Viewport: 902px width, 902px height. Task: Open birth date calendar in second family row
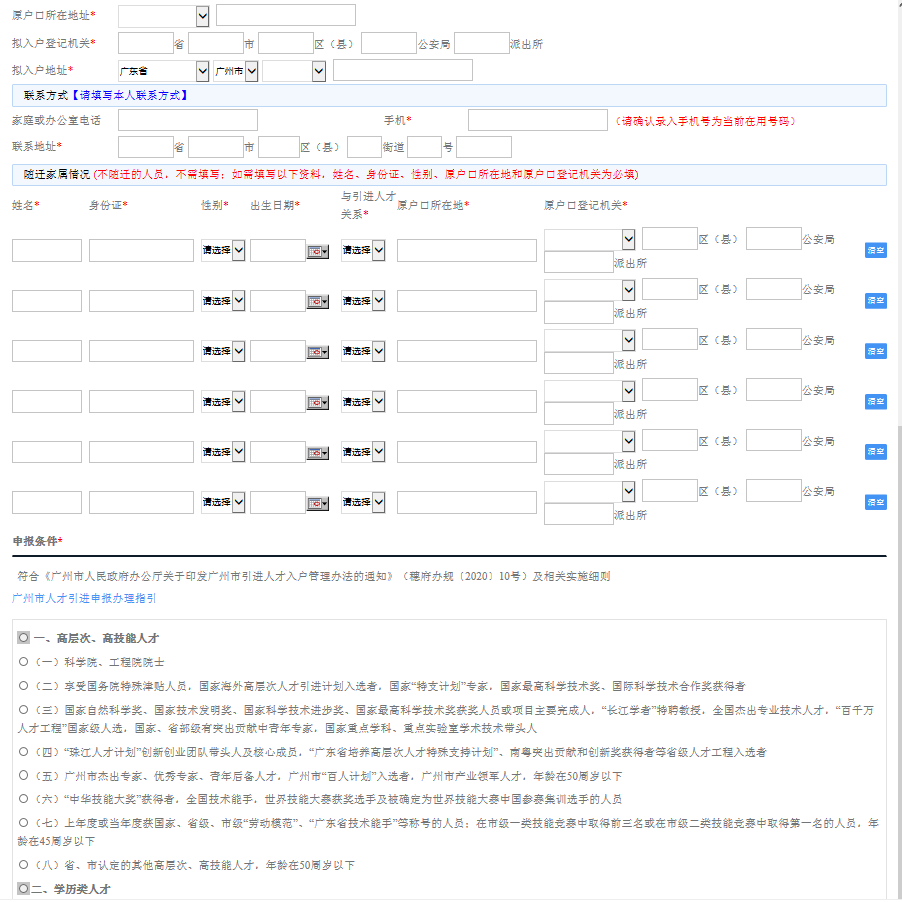tap(318, 301)
